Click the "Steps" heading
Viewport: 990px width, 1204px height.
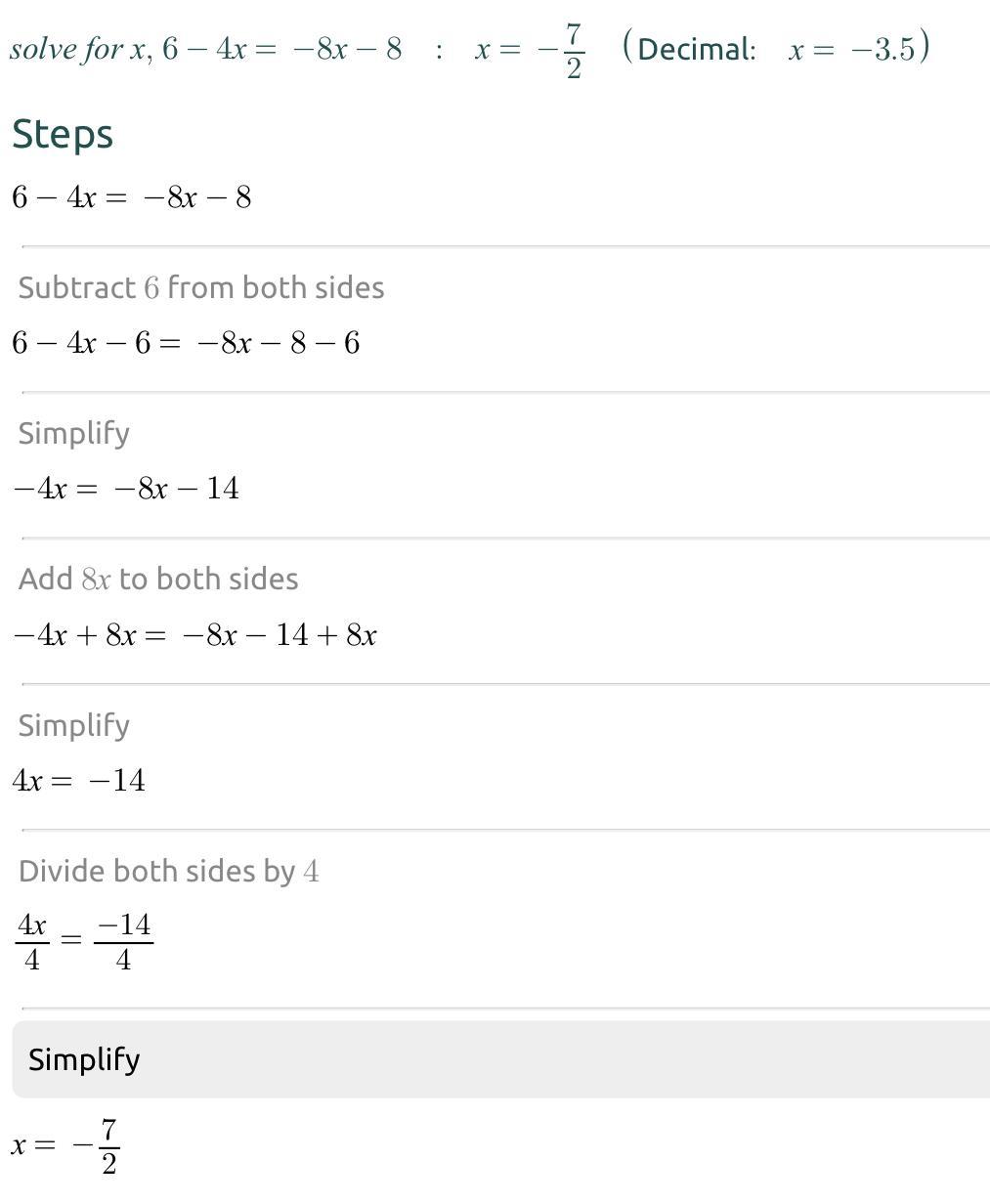63,135
